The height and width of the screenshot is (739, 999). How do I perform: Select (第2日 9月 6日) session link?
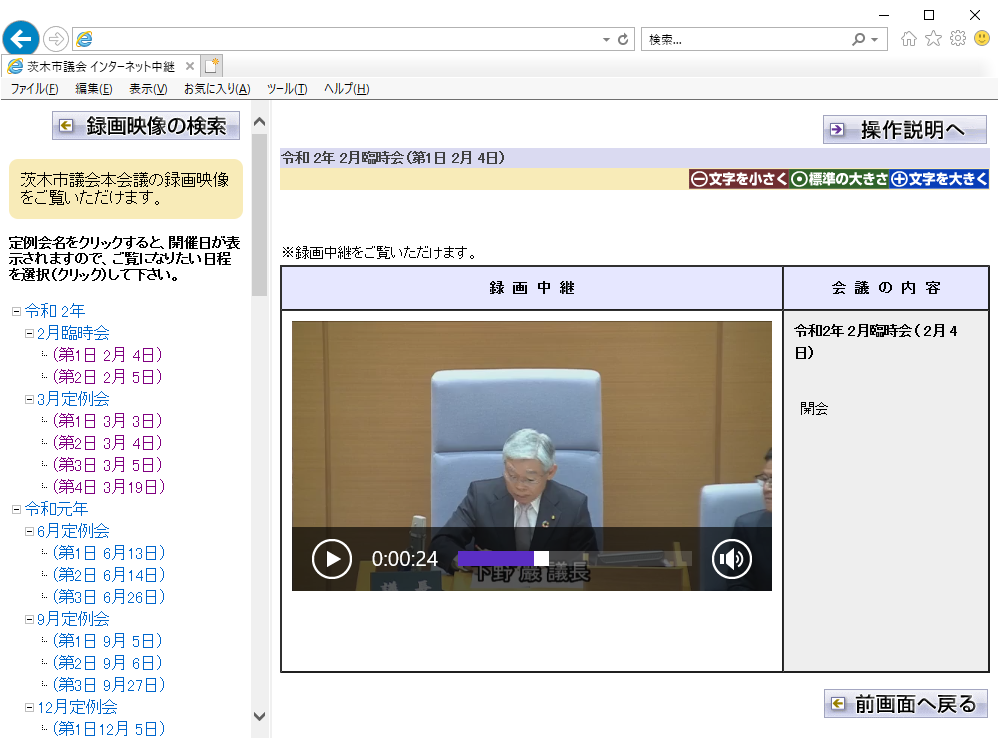pyautogui.click(x=108, y=663)
